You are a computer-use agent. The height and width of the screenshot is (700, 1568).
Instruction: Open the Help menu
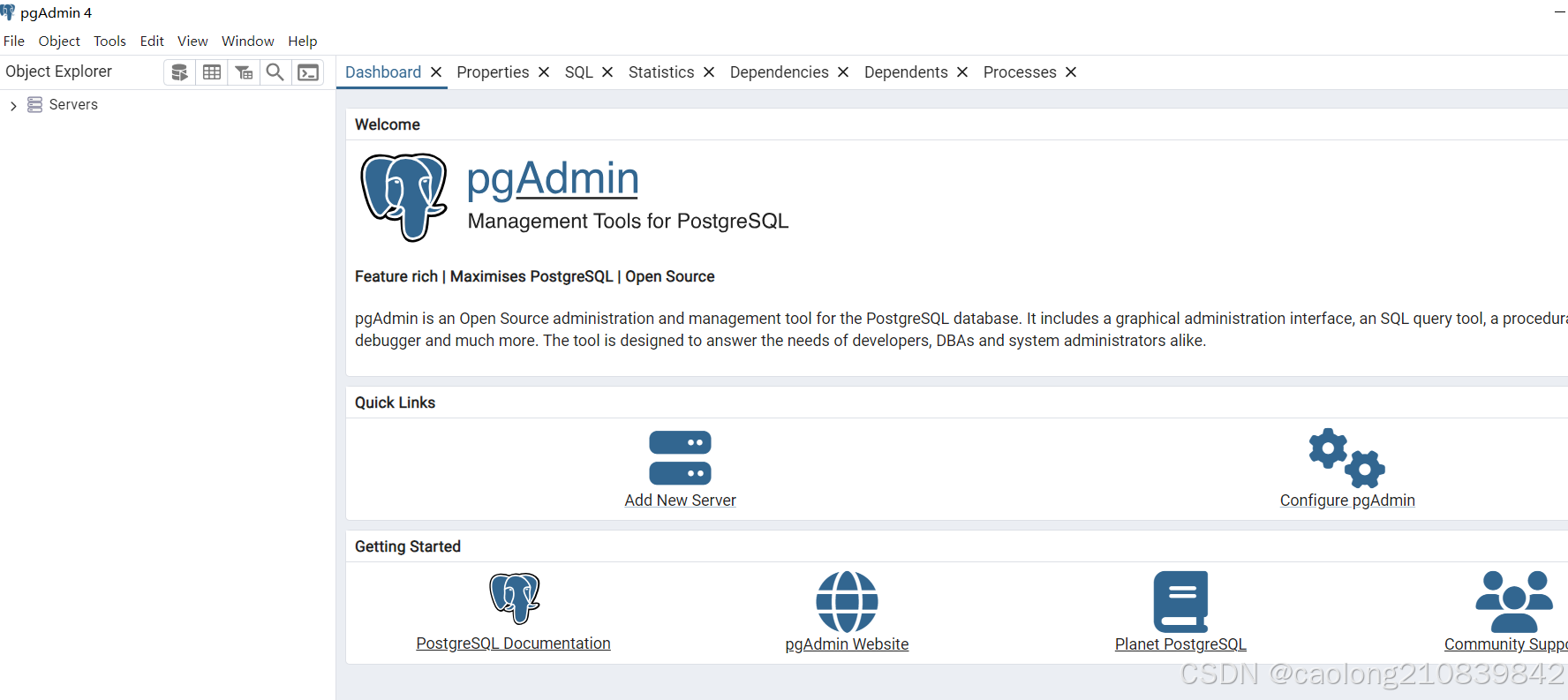[303, 41]
